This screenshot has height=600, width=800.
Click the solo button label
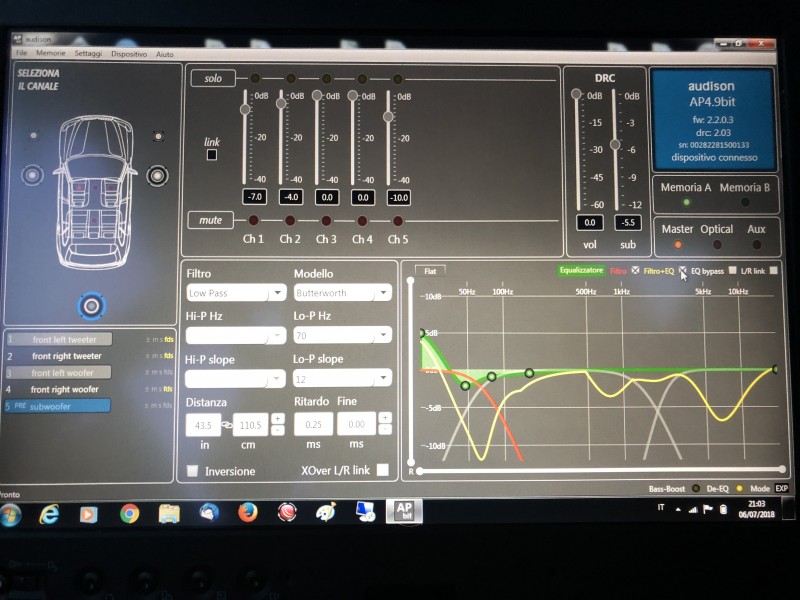click(213, 78)
